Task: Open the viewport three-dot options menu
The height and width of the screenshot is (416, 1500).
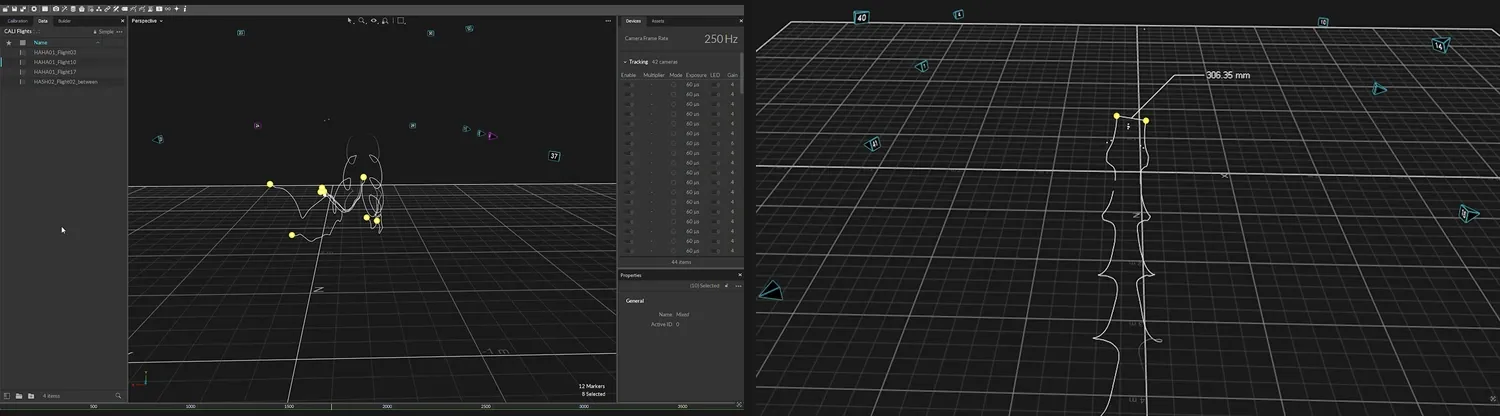Action: coord(608,20)
